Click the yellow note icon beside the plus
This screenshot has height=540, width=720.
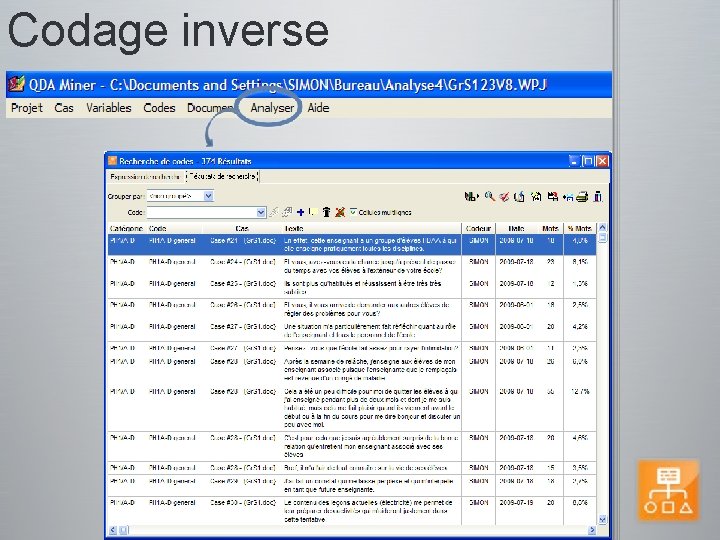point(312,212)
